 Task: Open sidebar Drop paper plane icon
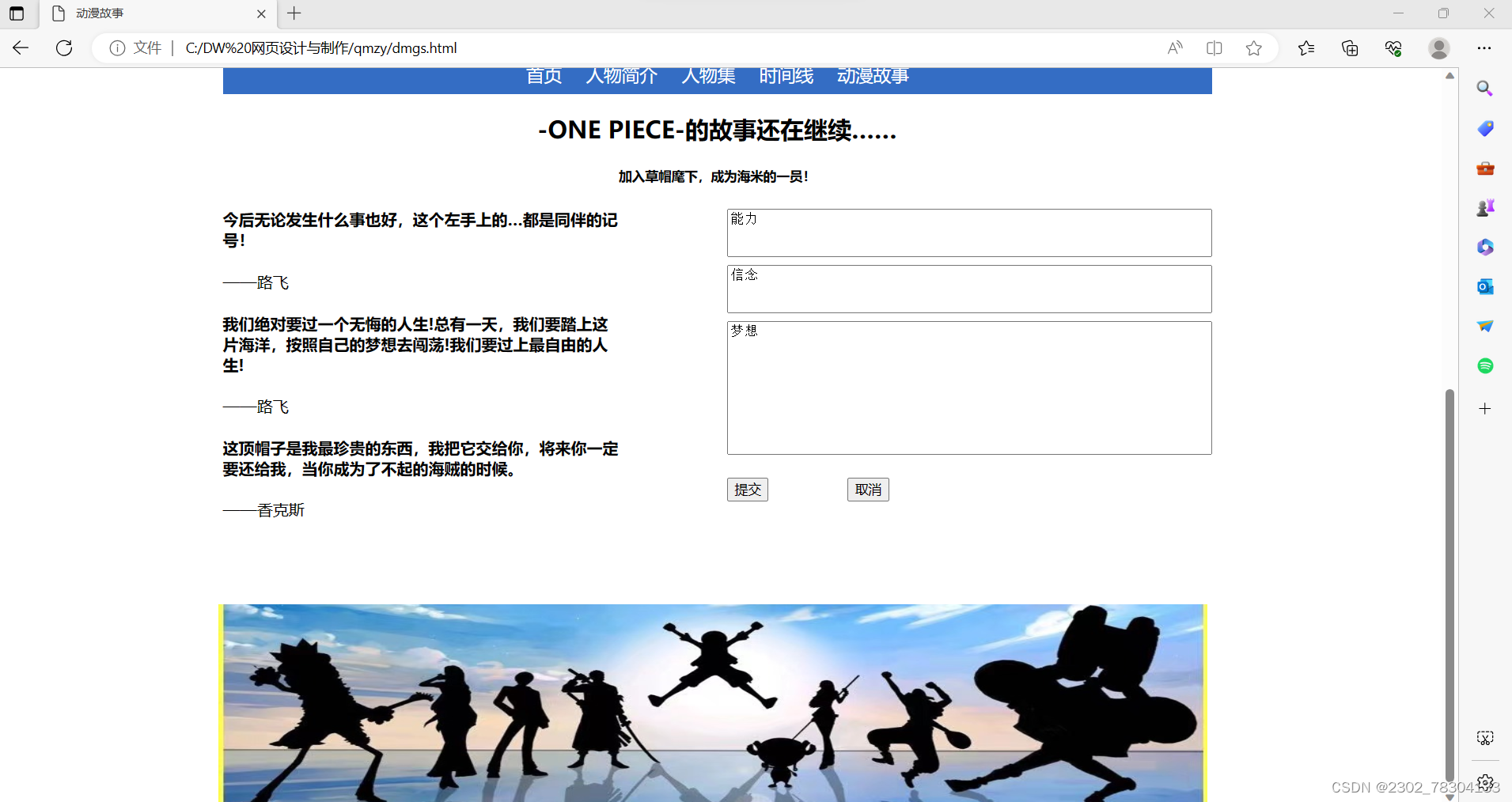pyautogui.click(x=1485, y=326)
